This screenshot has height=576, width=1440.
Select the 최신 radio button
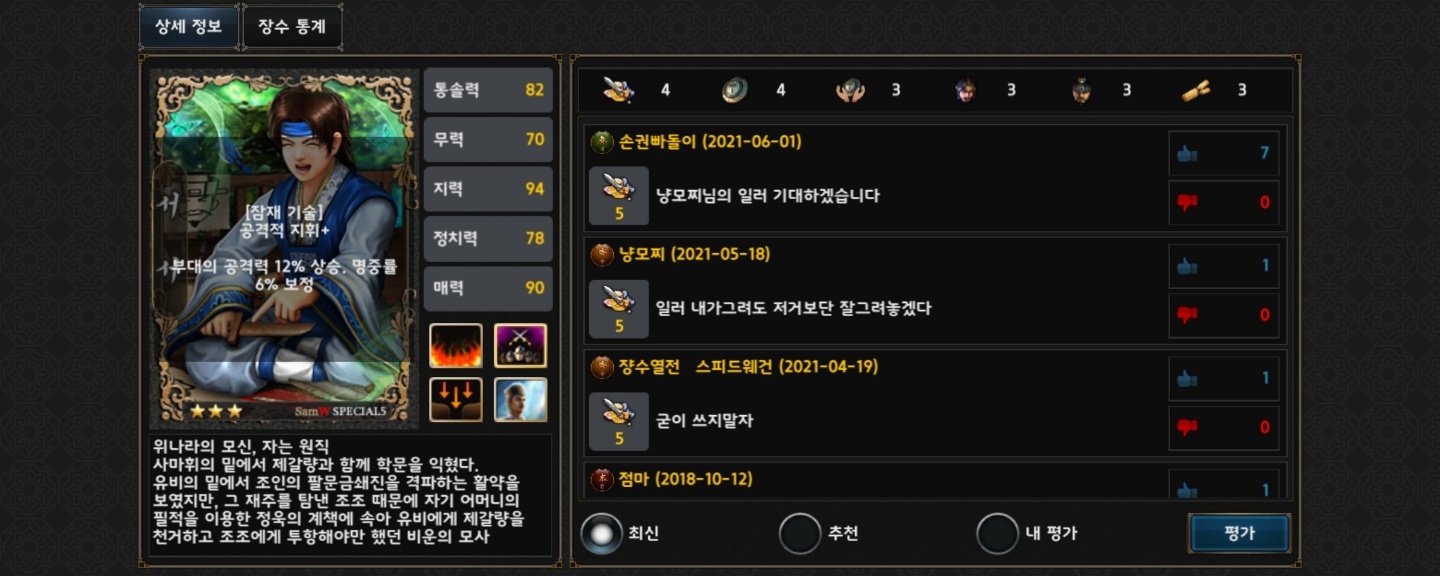click(x=601, y=534)
